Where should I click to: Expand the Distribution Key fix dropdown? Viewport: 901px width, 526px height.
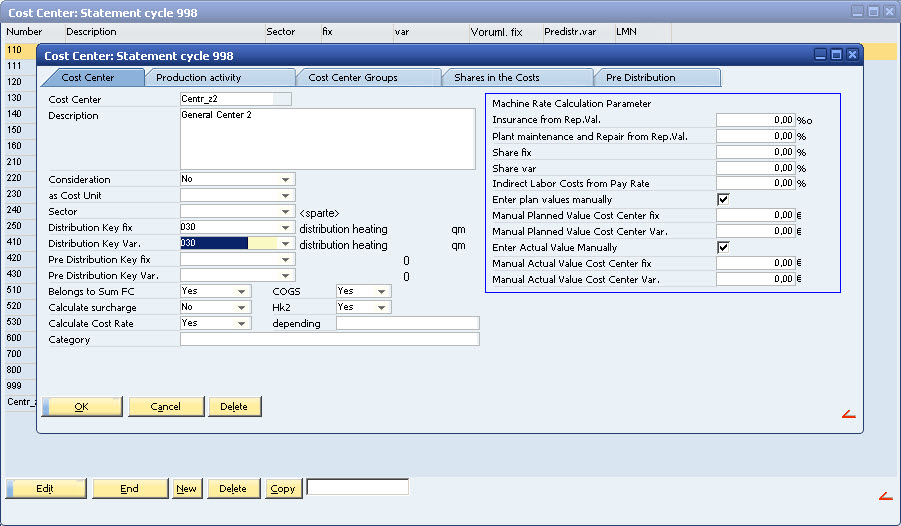coord(287,228)
